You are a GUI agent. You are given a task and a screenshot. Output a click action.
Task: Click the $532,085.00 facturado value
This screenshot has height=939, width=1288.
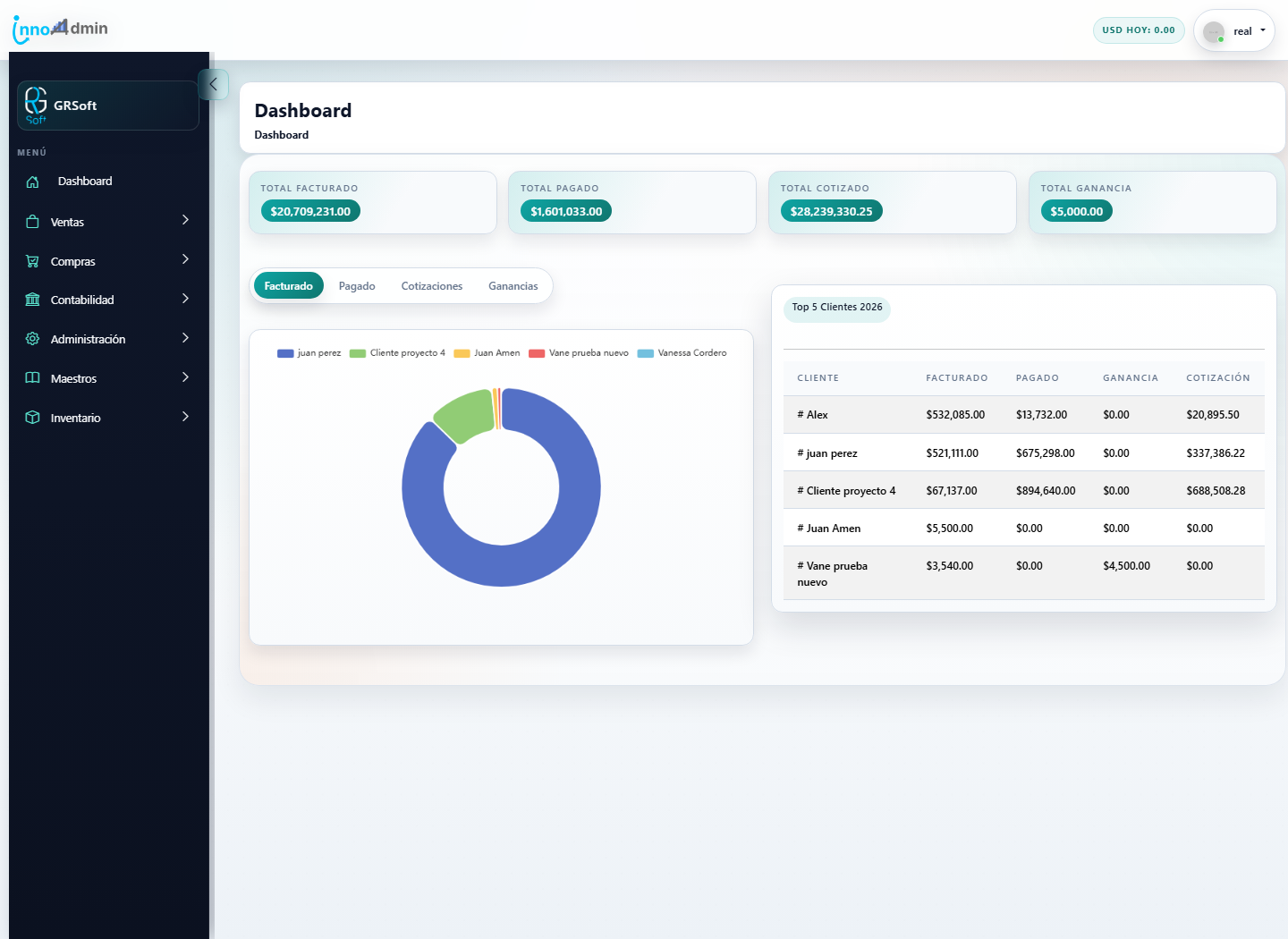pos(955,415)
